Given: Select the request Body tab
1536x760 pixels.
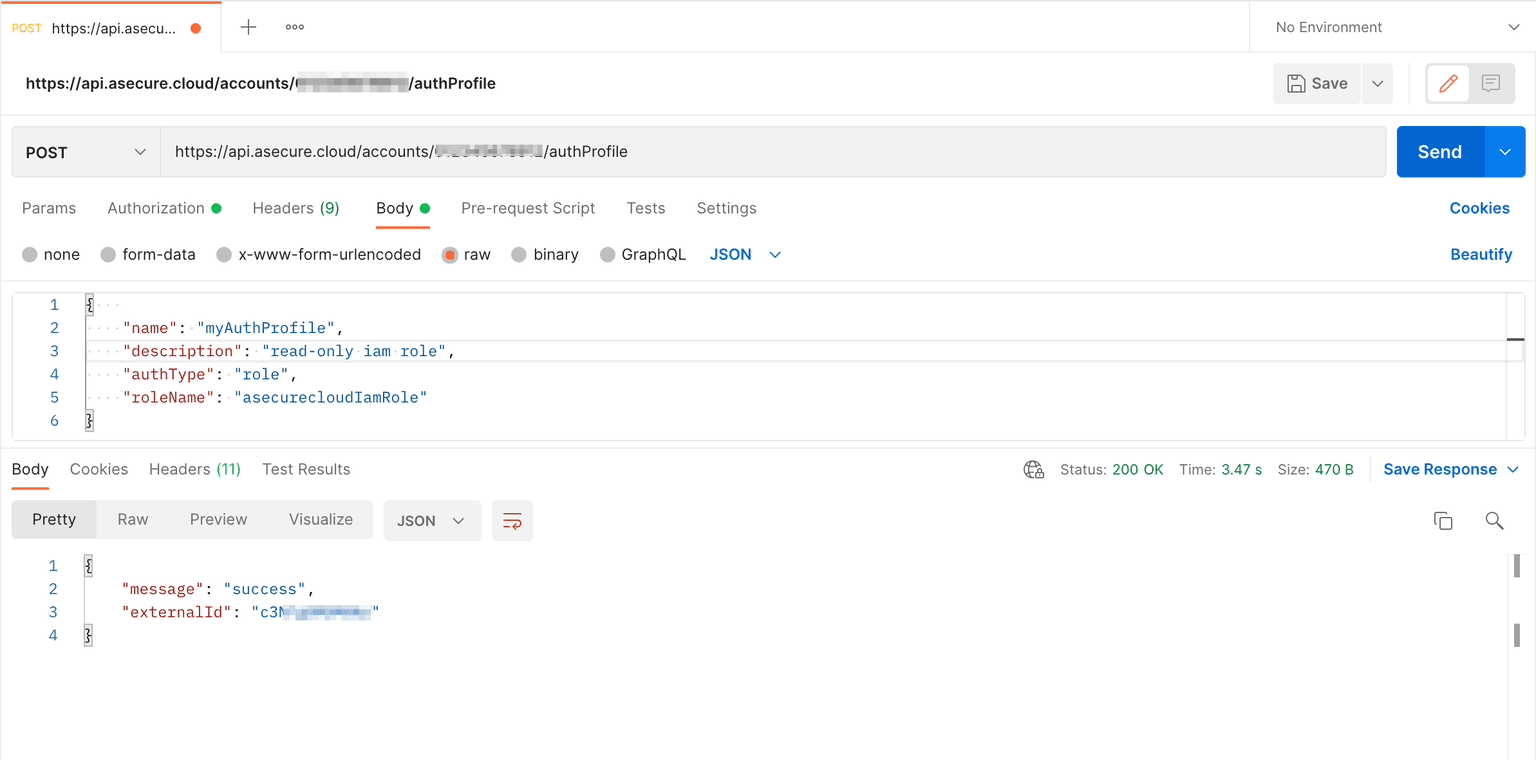Looking at the screenshot, I should click(x=403, y=208).
